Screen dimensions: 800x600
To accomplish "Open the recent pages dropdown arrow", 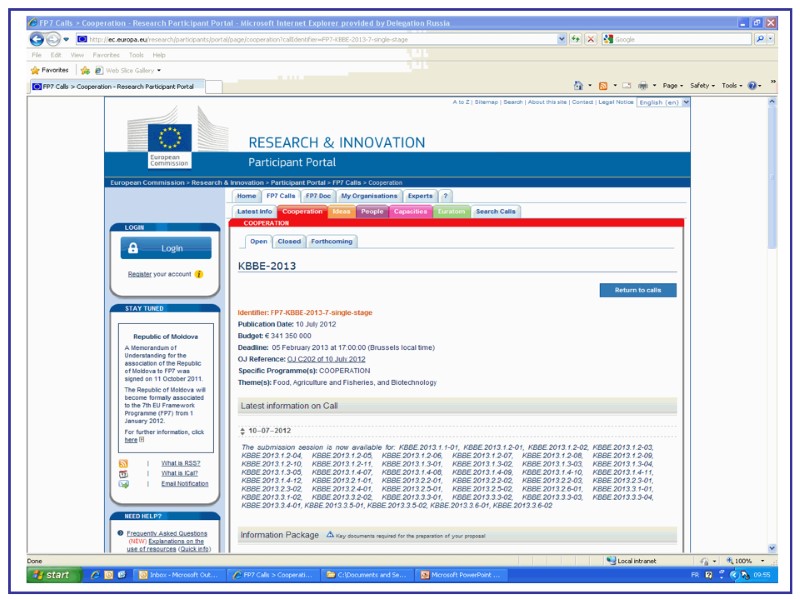I will coord(66,39).
